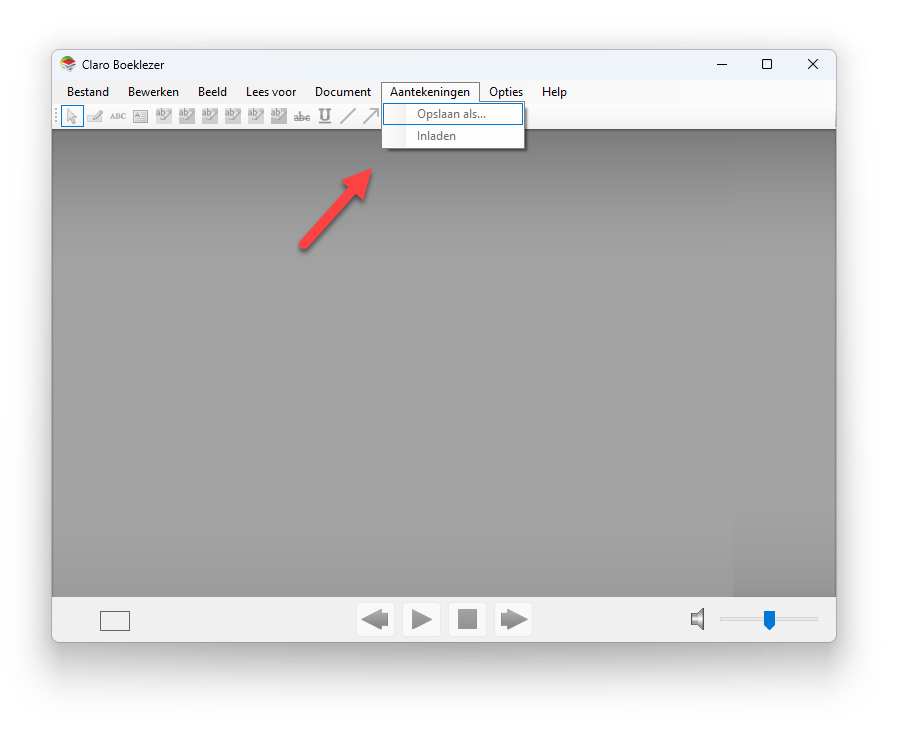Image resolution: width=902 pixels, height=754 pixels.
Task: Open the Bestand menu
Action: [x=88, y=92]
